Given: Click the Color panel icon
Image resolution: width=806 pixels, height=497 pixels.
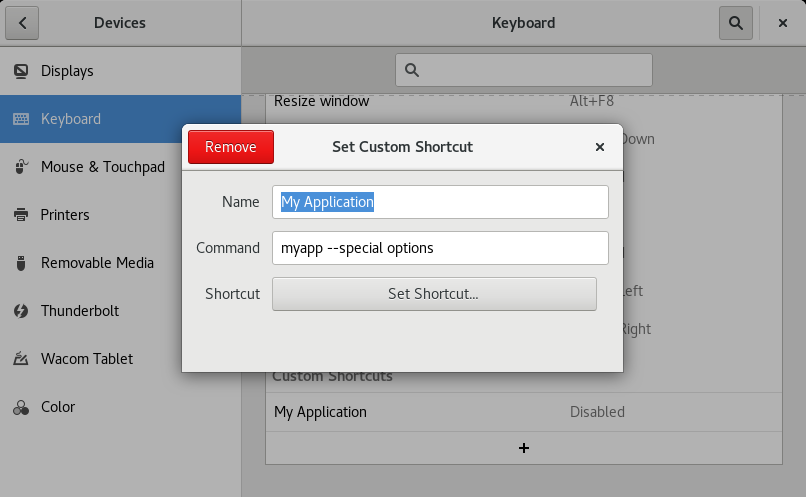Looking at the screenshot, I should pos(21,407).
